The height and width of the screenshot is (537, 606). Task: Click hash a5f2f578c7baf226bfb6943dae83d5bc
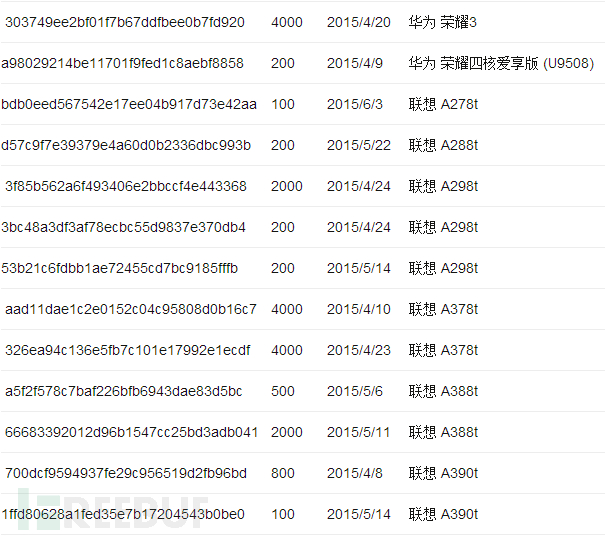click(123, 391)
